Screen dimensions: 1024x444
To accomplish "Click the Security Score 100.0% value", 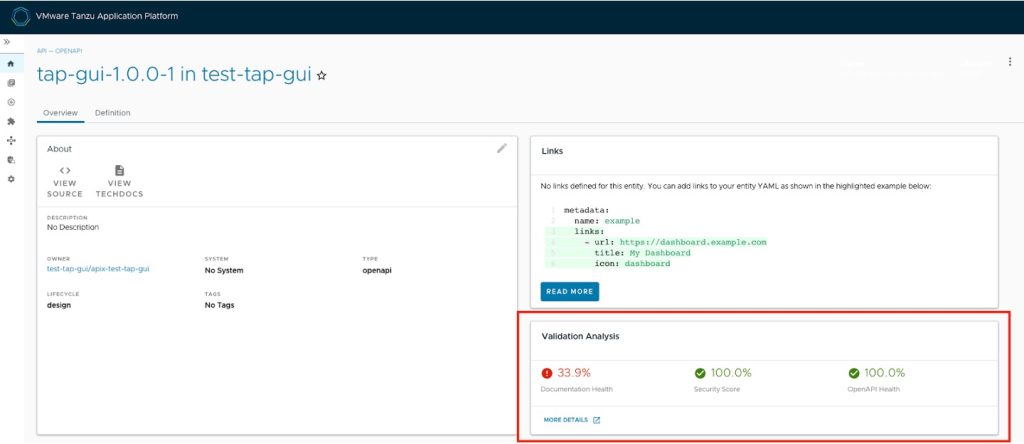I will [x=731, y=373].
